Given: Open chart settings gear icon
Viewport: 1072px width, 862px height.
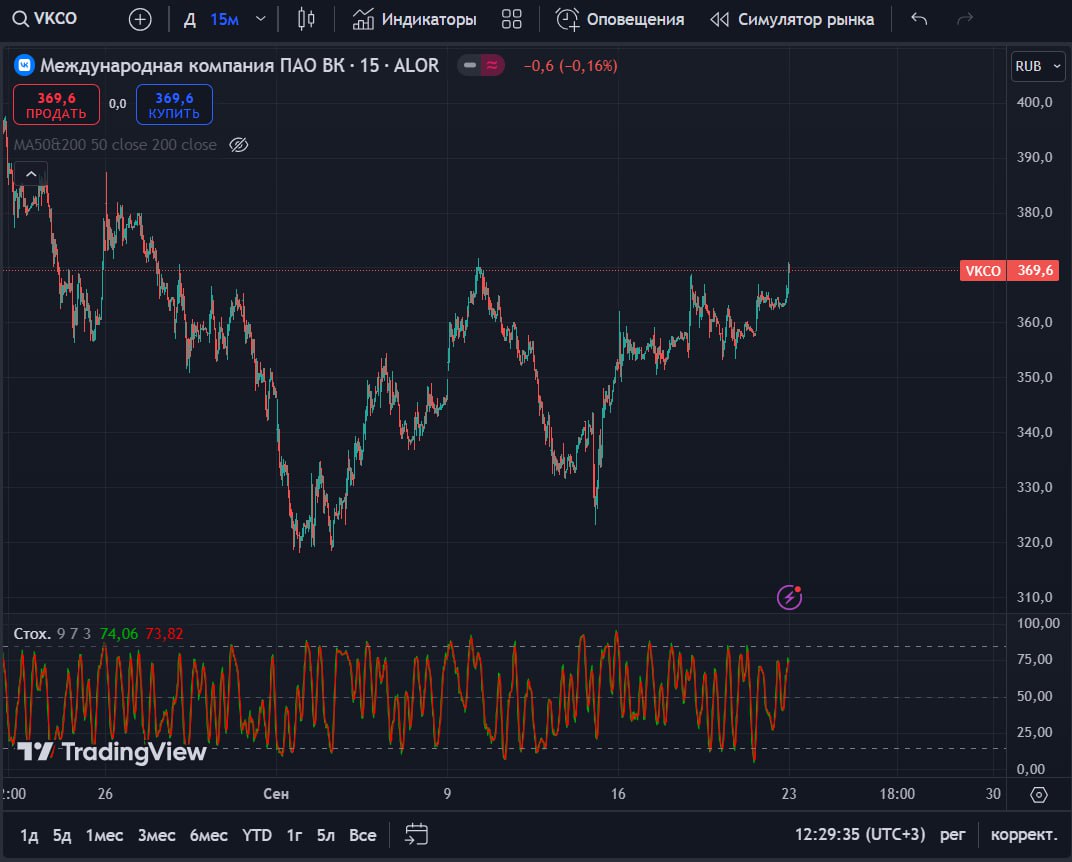Looking at the screenshot, I should click(x=1038, y=794).
